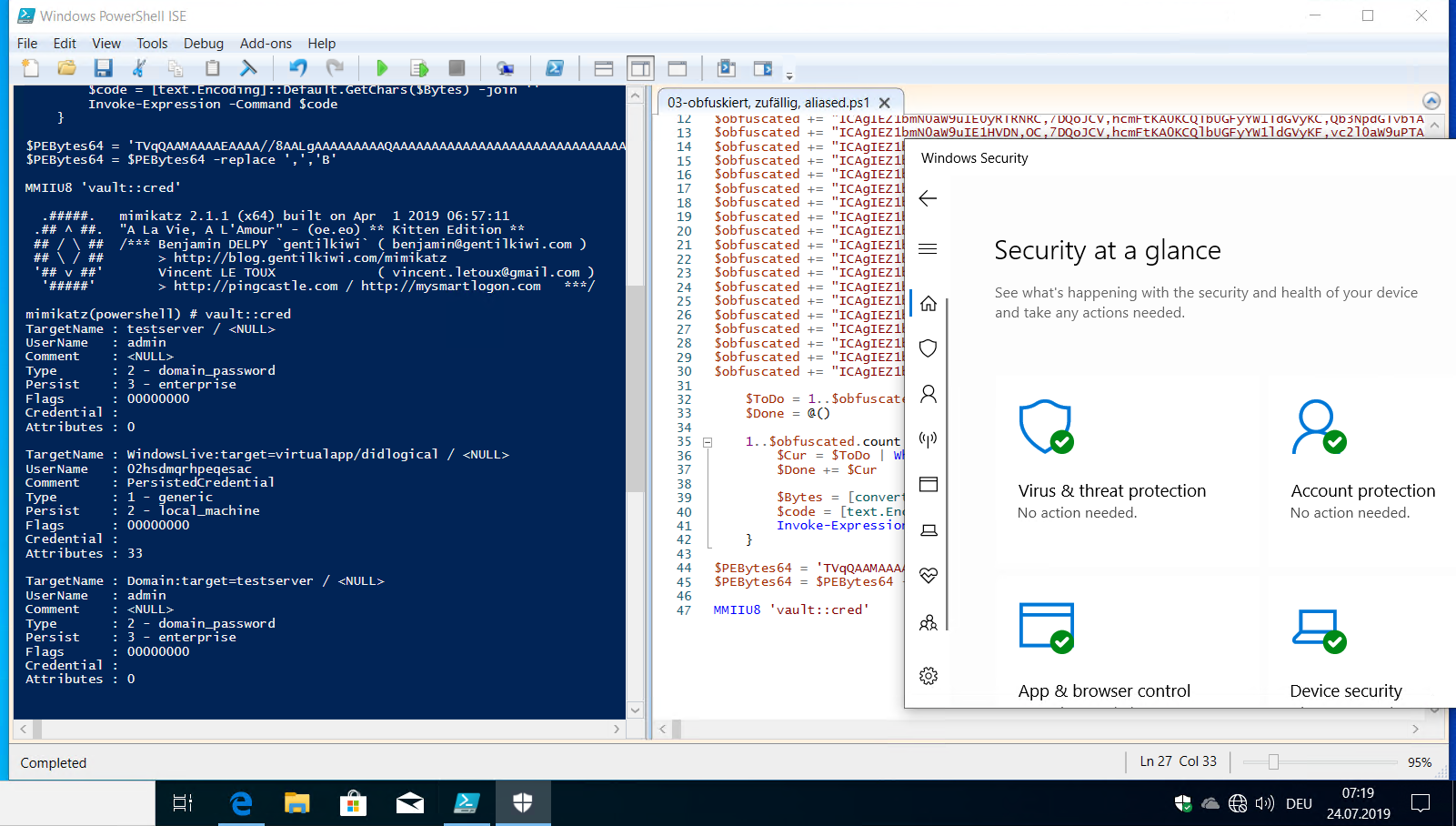Viewport: 1456px width, 826px height.
Task: Click the script pane horizontal scrollbar left arrow
Action: pyautogui.click(x=663, y=729)
